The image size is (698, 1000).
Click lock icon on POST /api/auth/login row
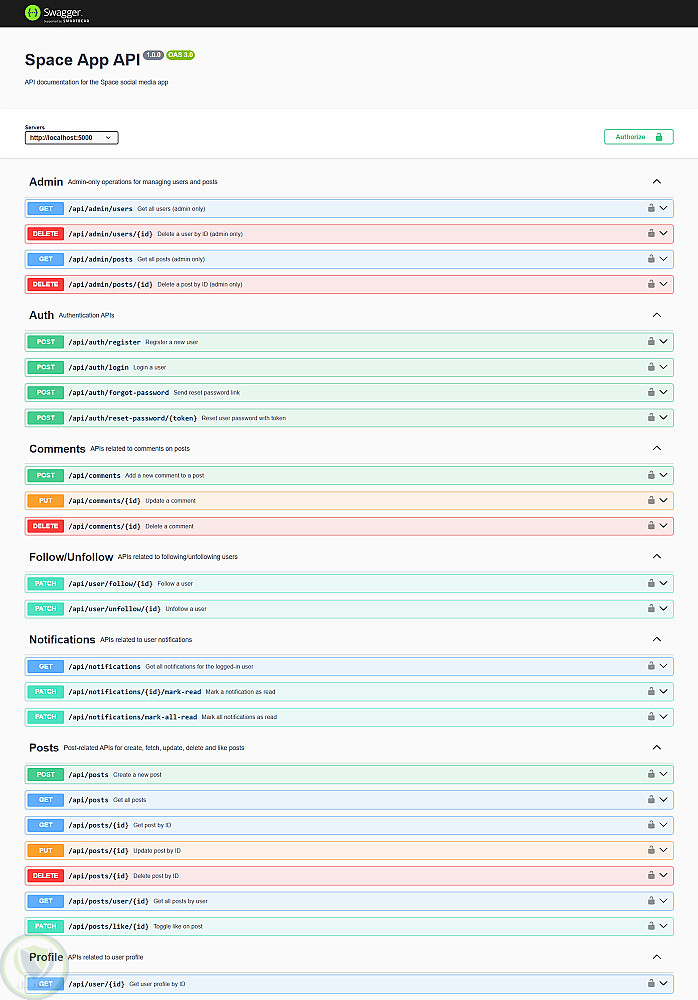click(x=650, y=367)
